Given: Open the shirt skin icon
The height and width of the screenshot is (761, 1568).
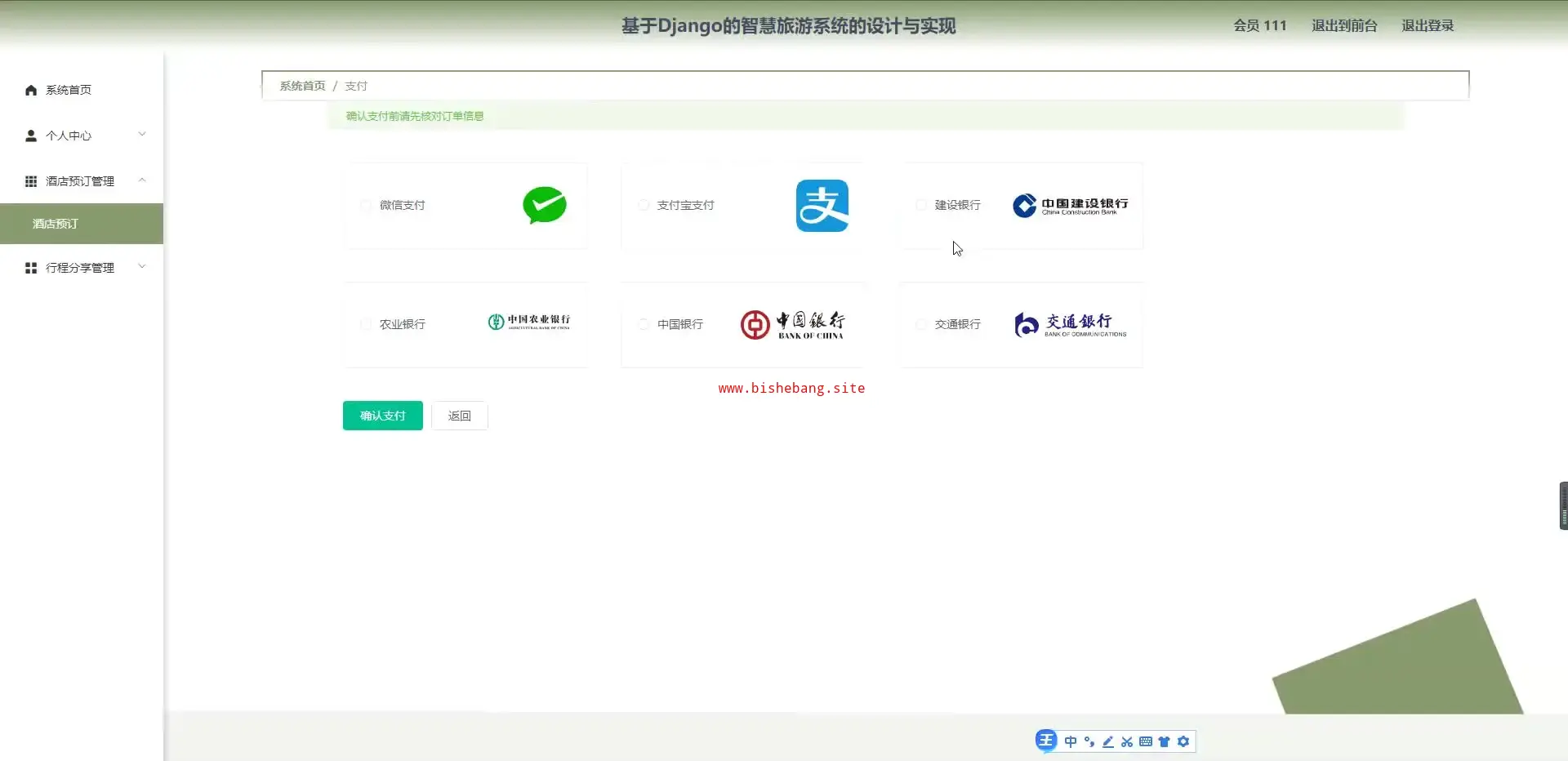Looking at the screenshot, I should click(x=1165, y=741).
